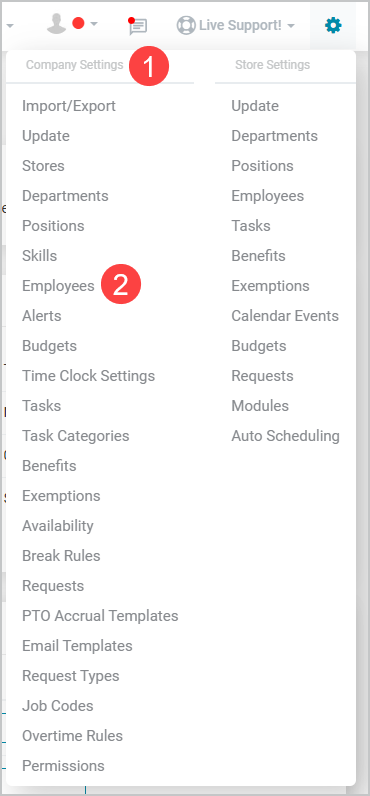370x796 pixels.
Task: Expand the user profile dropdown arrow
Action: 93,24
